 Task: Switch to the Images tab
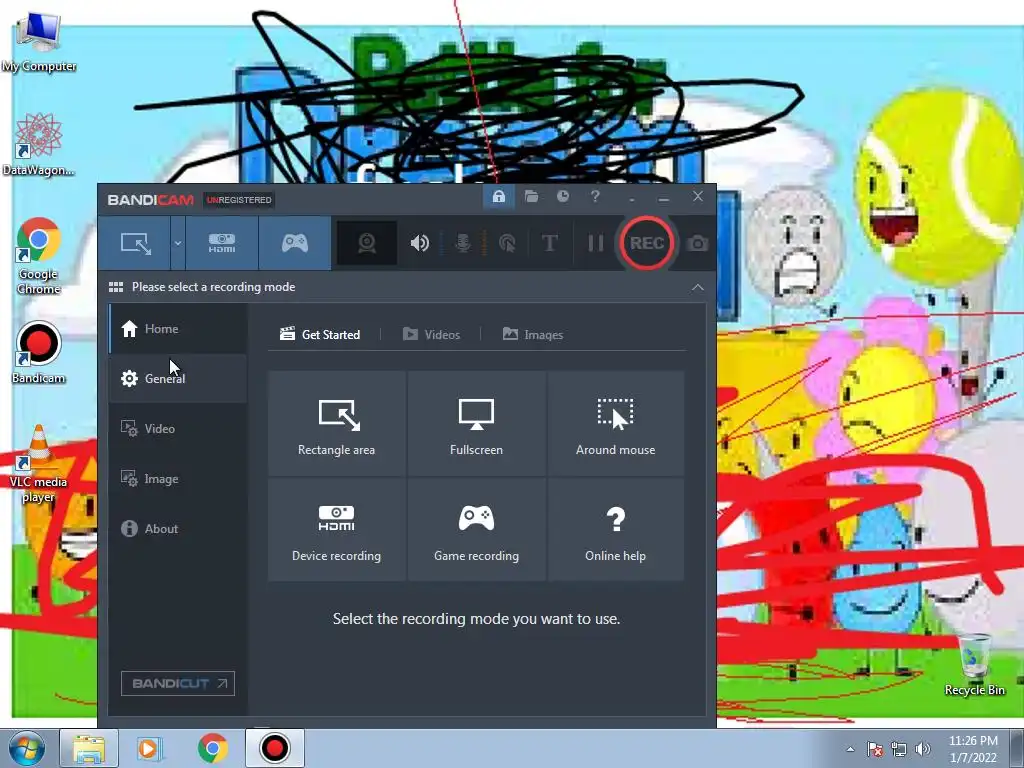coord(533,334)
